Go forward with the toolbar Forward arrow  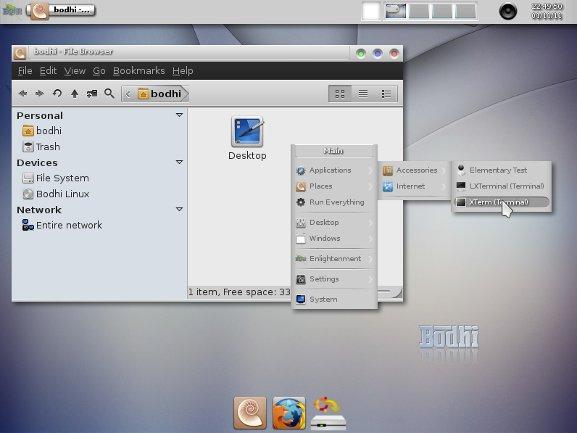39,93
